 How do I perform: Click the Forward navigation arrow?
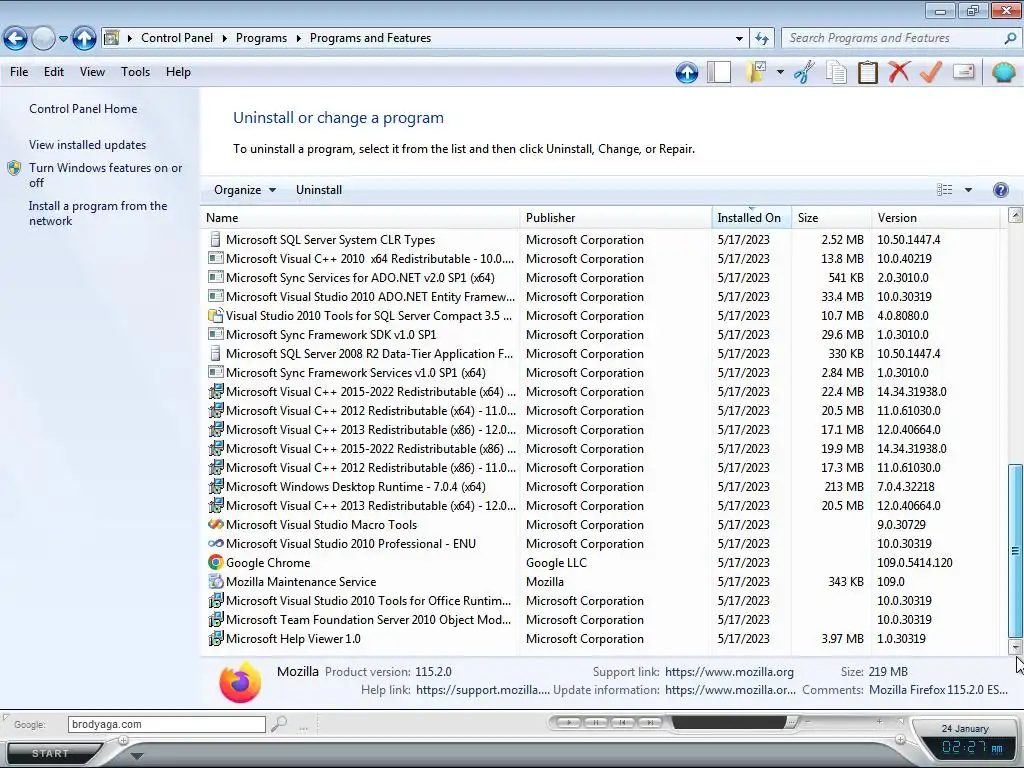pyautogui.click(x=43, y=39)
